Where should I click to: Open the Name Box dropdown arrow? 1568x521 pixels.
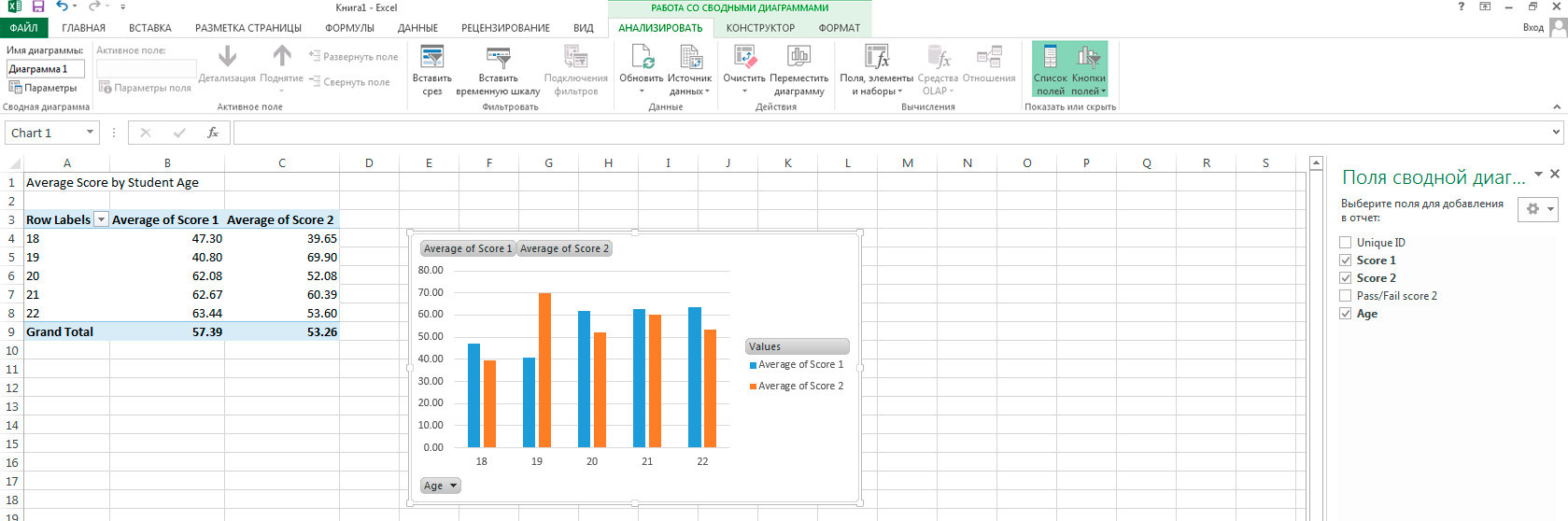90,133
